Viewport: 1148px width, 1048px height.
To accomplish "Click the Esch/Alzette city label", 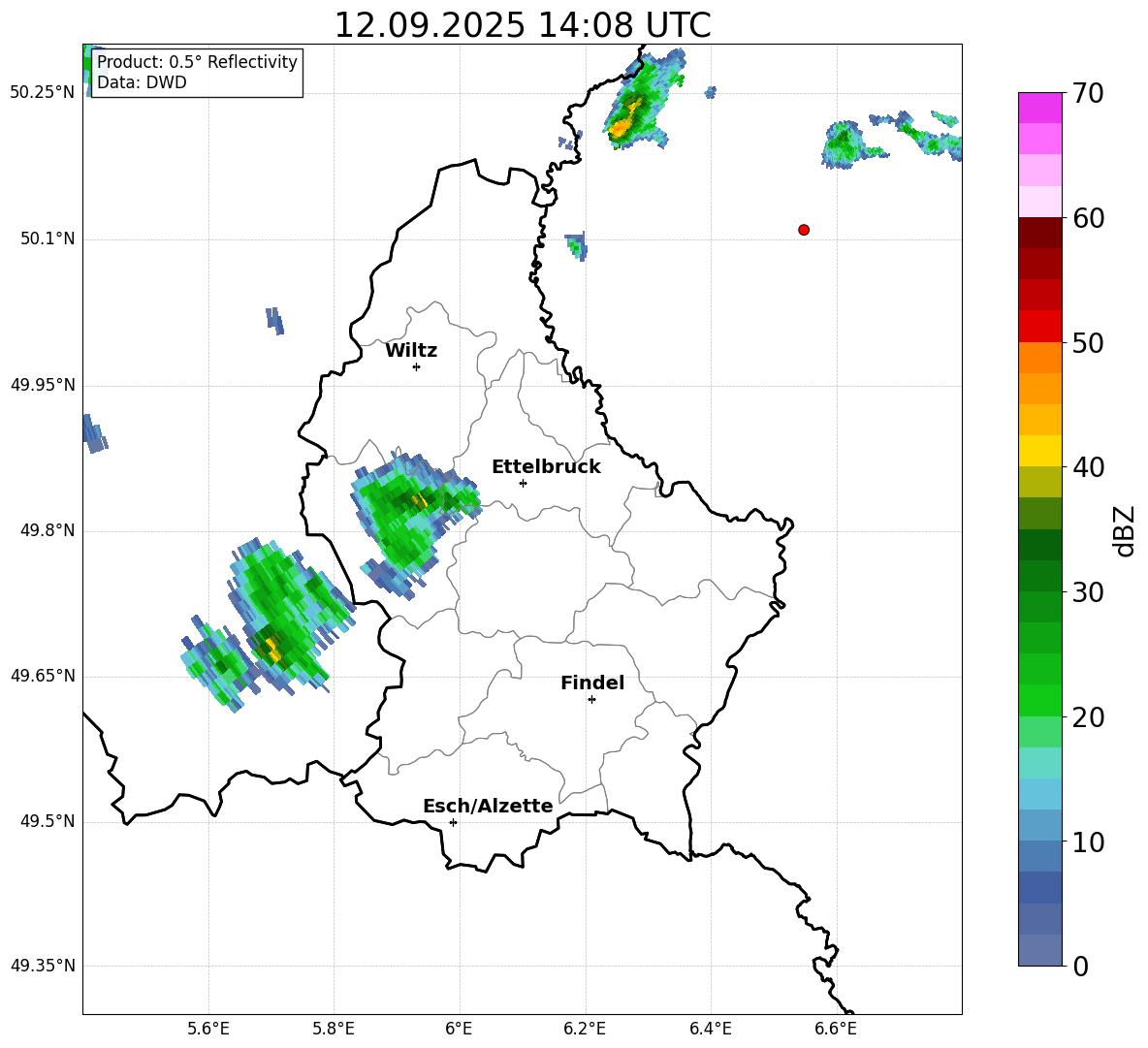I will pyautogui.click(x=488, y=806).
